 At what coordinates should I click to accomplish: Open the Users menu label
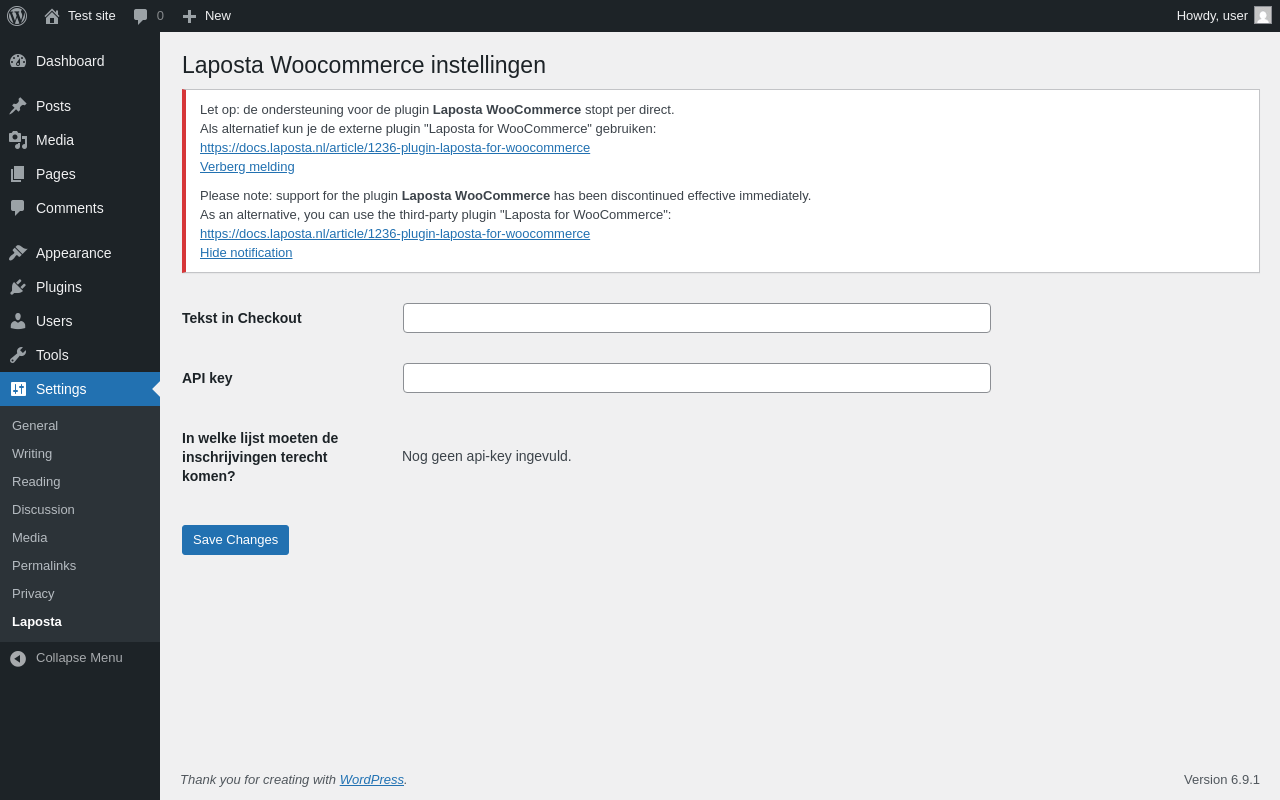(54, 321)
